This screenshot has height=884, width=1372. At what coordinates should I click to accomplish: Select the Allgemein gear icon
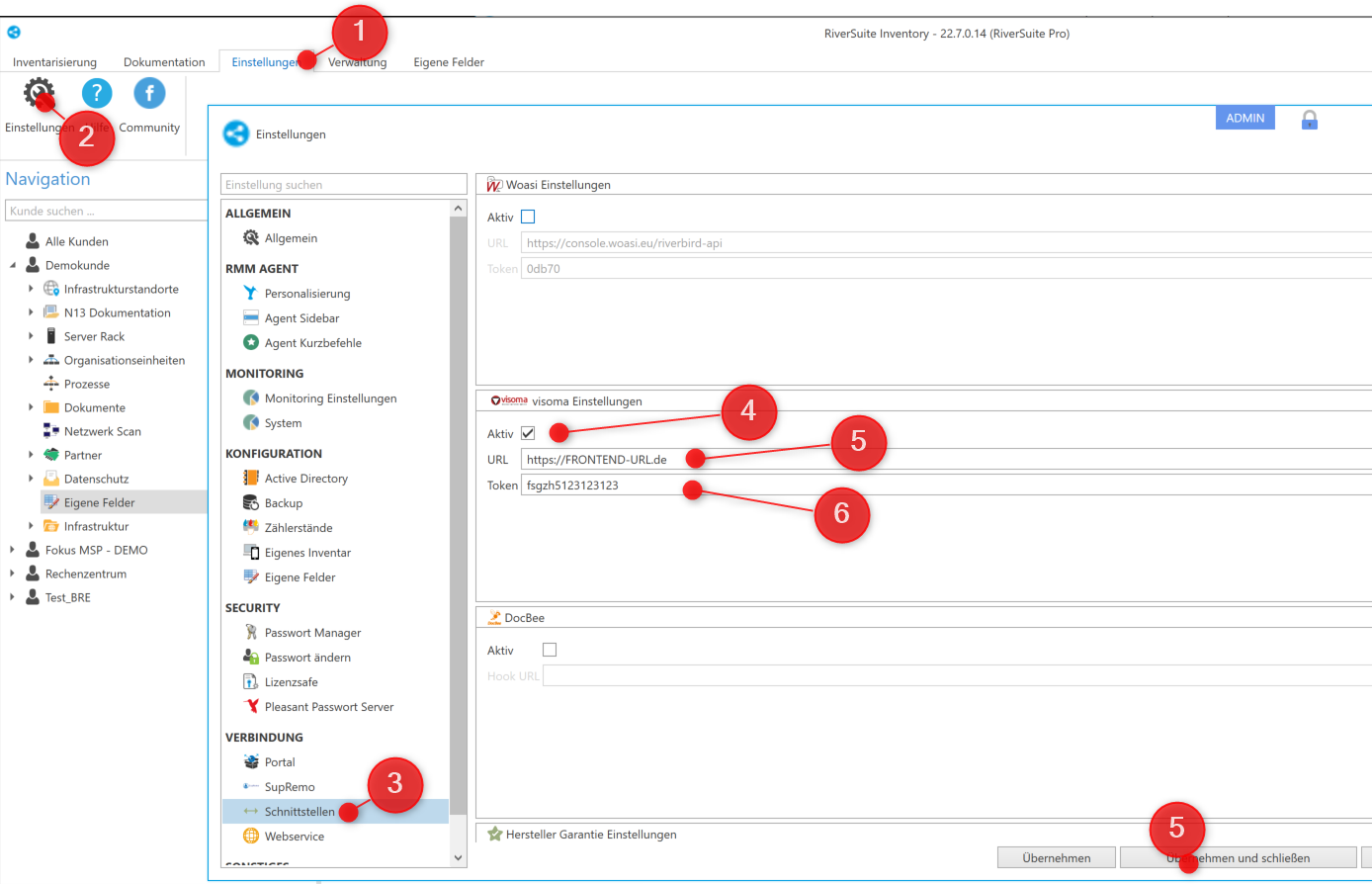coord(251,238)
